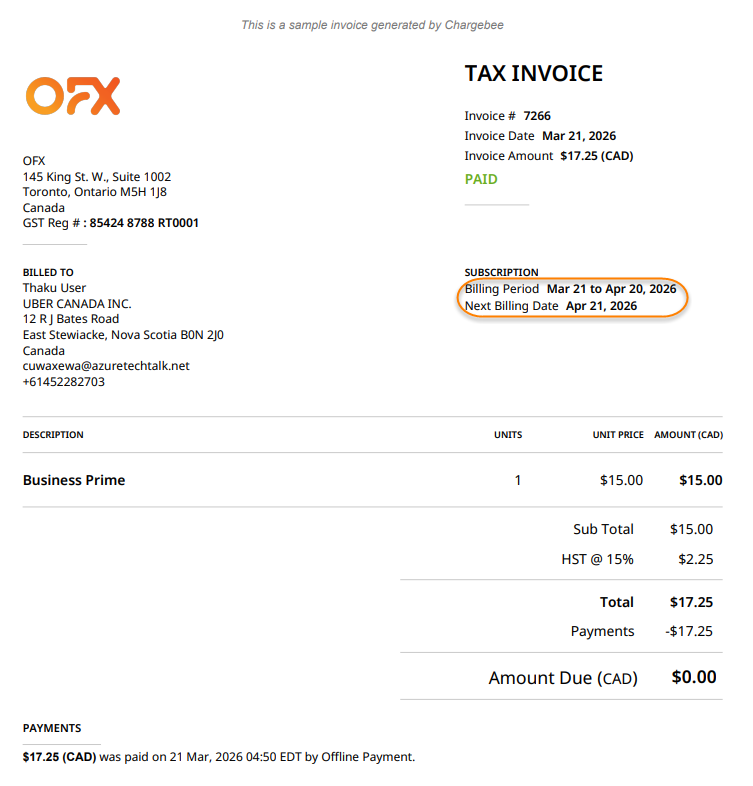Image resolution: width=753 pixels, height=786 pixels.
Task: Select the invoice number 7266
Action: [537, 116]
